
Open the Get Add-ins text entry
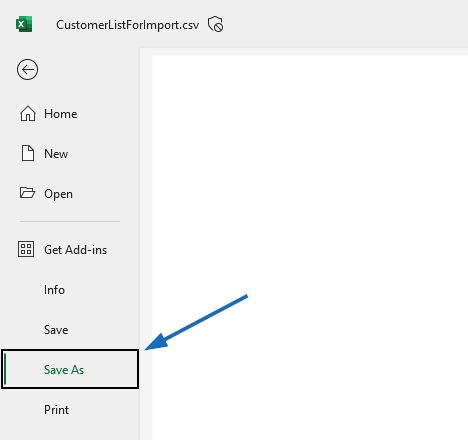click(76, 250)
